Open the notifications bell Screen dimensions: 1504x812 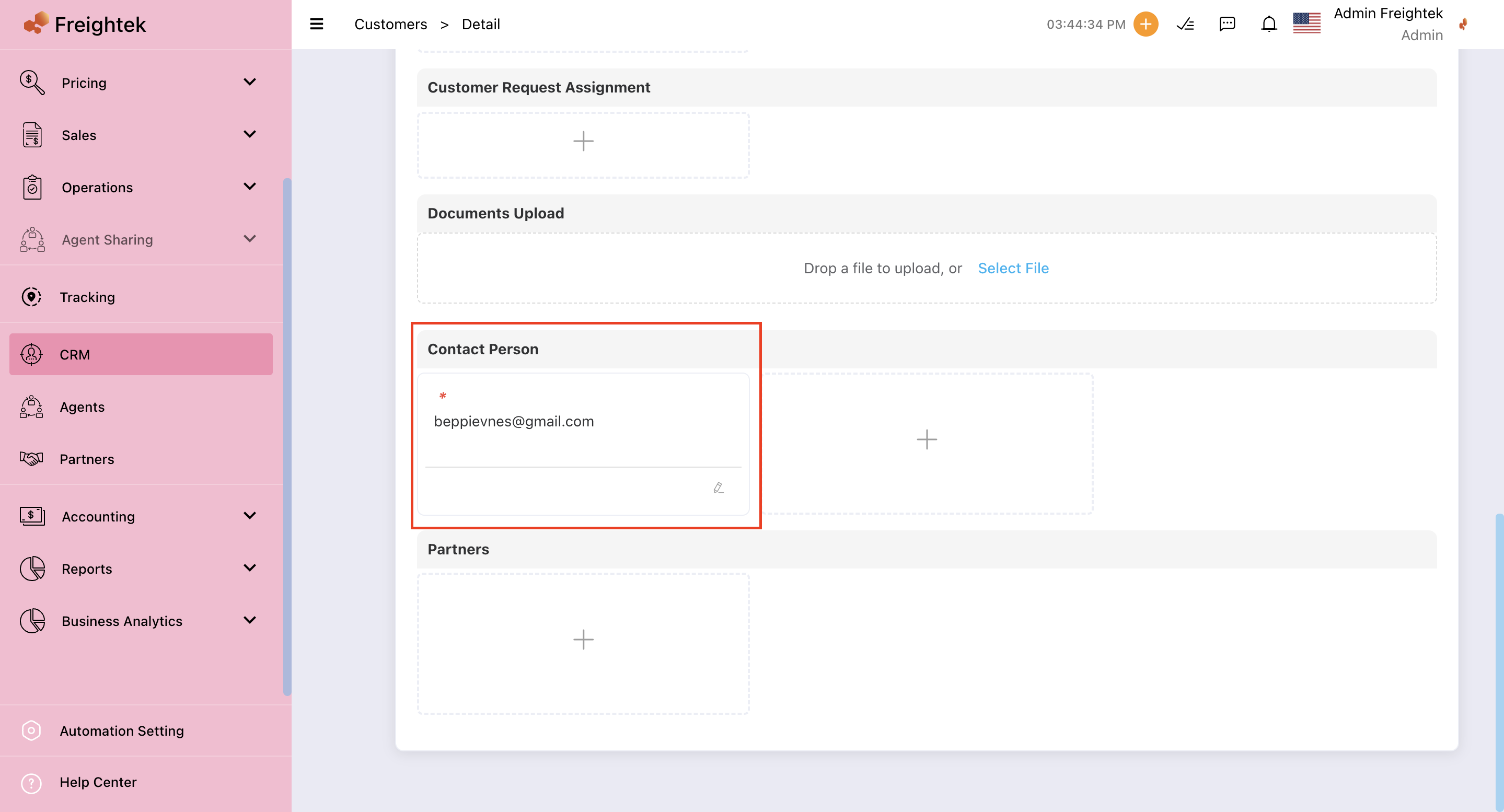[x=1268, y=24]
